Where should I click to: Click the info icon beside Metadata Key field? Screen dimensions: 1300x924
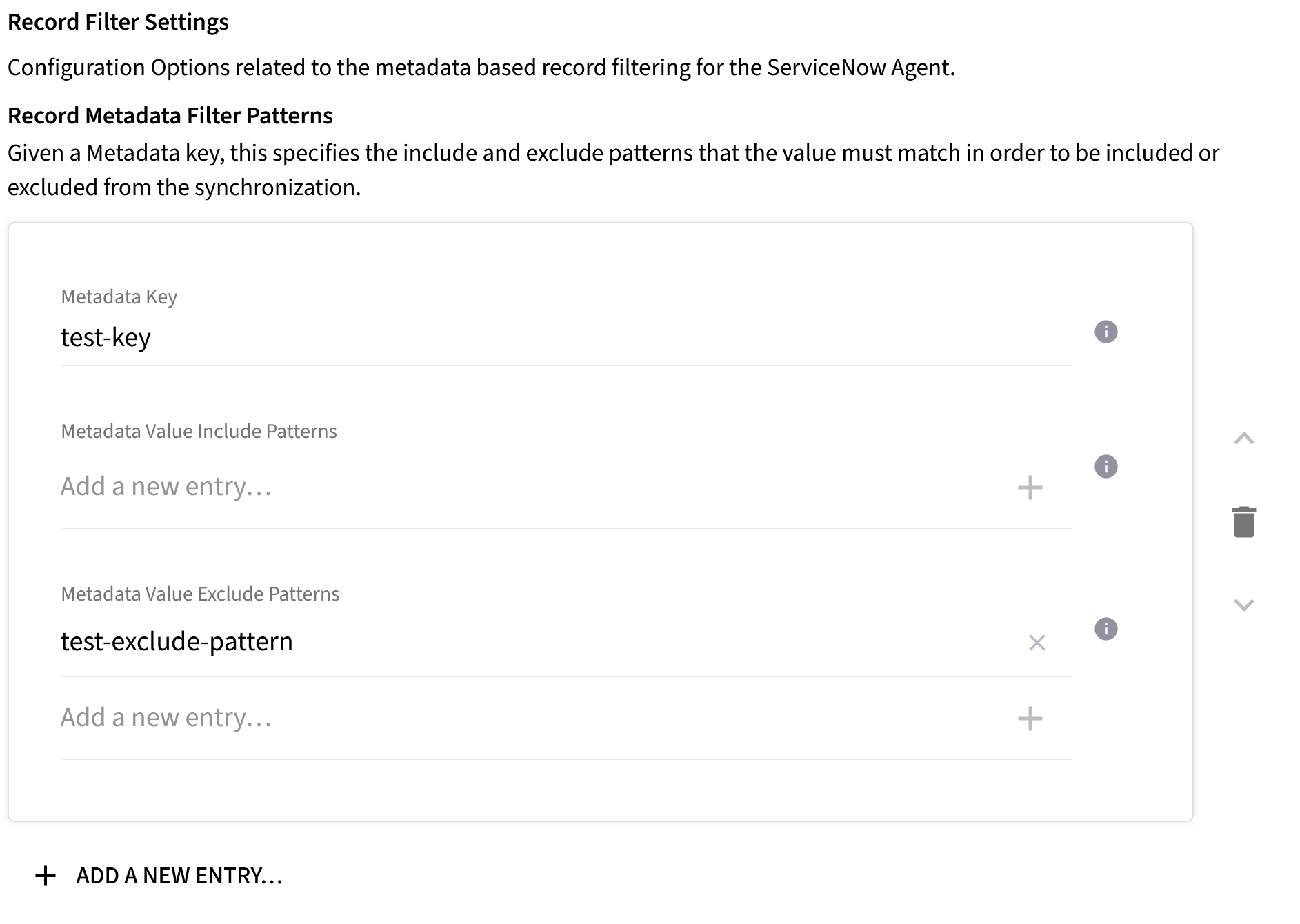pyautogui.click(x=1106, y=332)
